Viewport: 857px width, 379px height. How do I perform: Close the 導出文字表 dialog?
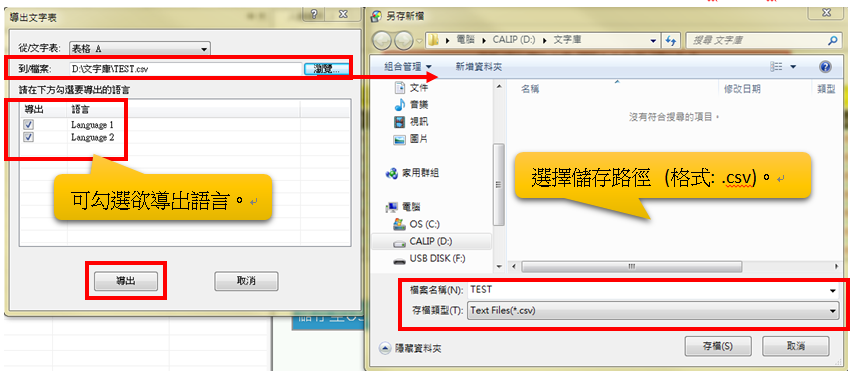coord(343,15)
